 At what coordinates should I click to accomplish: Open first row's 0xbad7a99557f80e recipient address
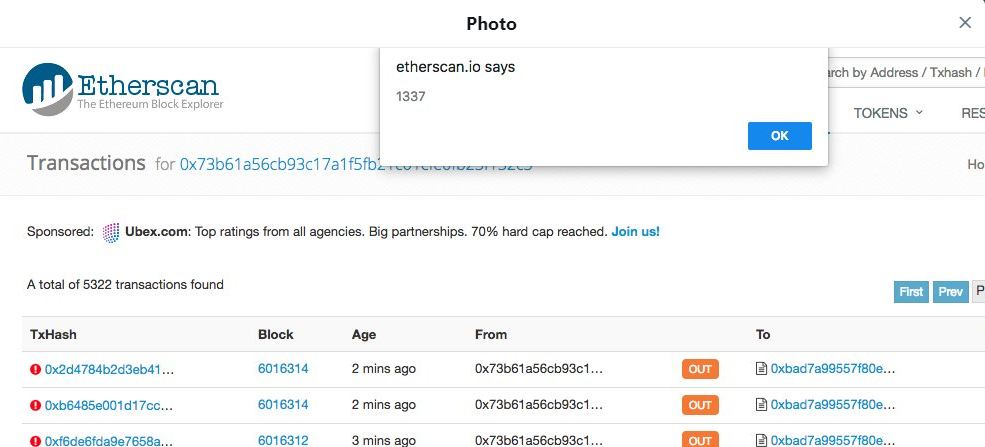(x=833, y=369)
